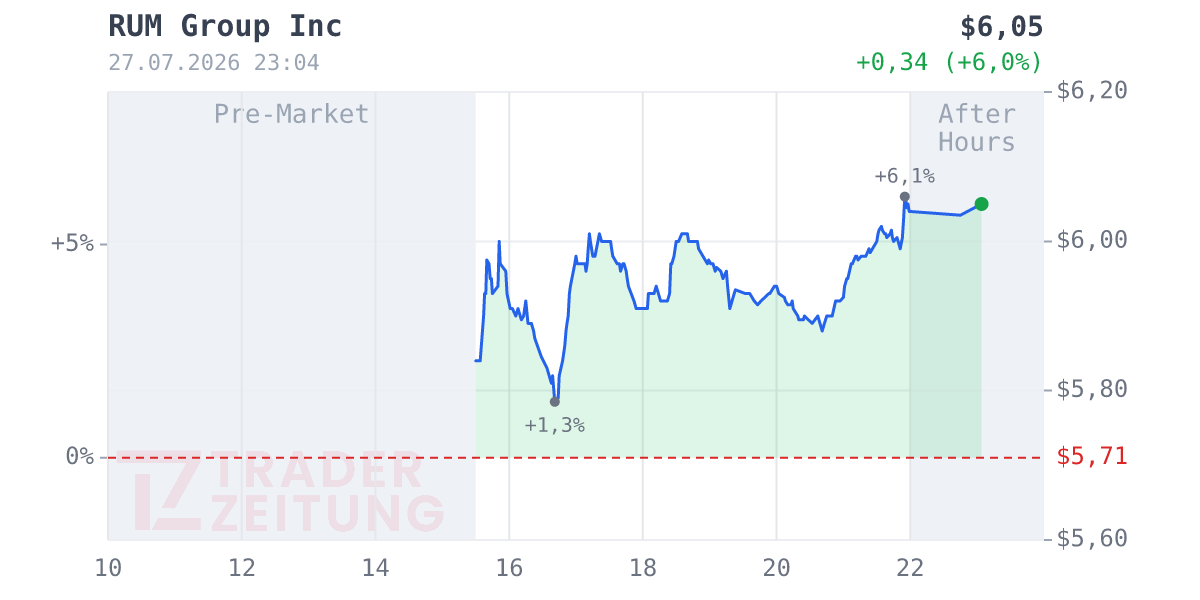Click the +5% axis label

click(72, 243)
